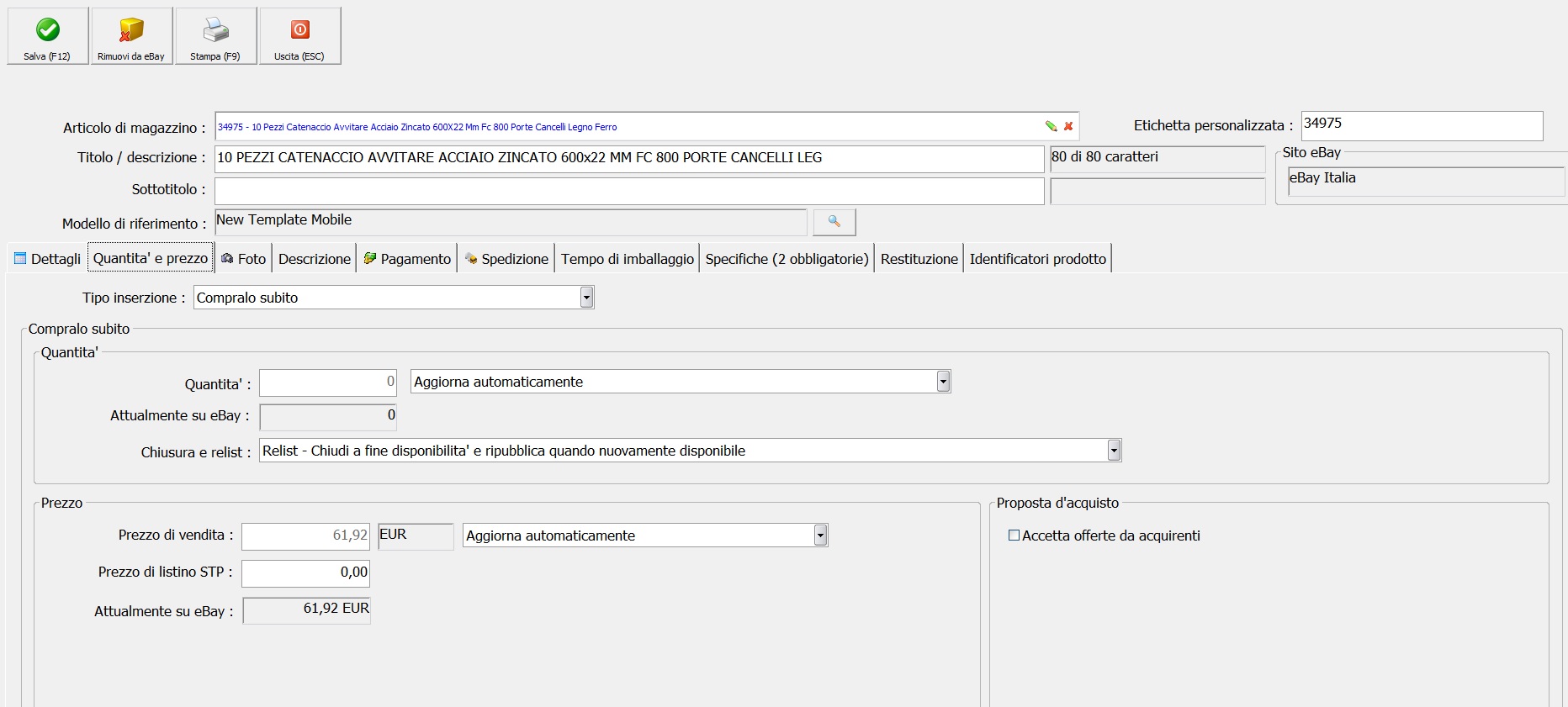Screen dimensions: 1568x707
Task: Open the price Aggiorna automaticamente dropdown
Action: pyautogui.click(x=820, y=536)
